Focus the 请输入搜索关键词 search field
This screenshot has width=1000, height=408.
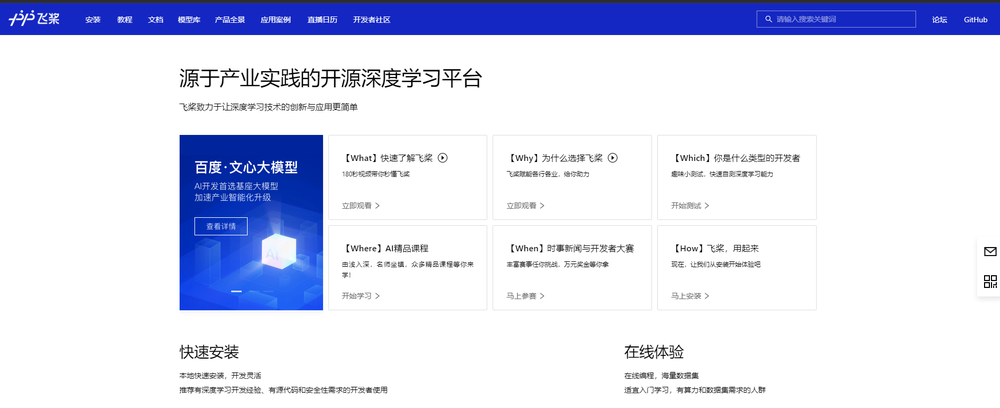pos(836,19)
